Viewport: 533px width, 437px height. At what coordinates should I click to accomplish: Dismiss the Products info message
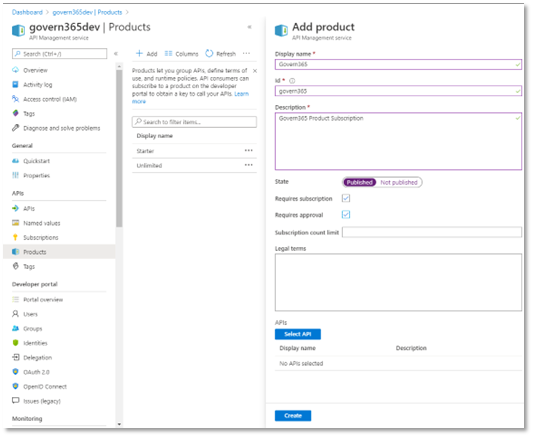pos(255,71)
